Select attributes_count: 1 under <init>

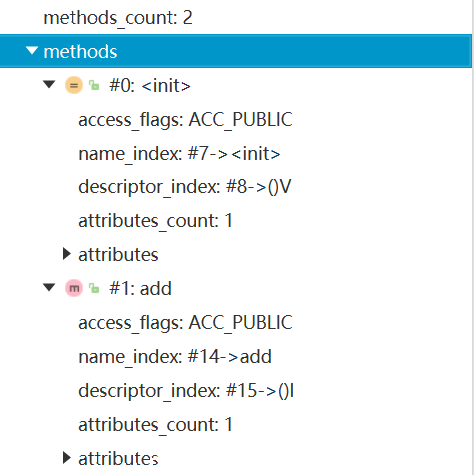(155, 221)
